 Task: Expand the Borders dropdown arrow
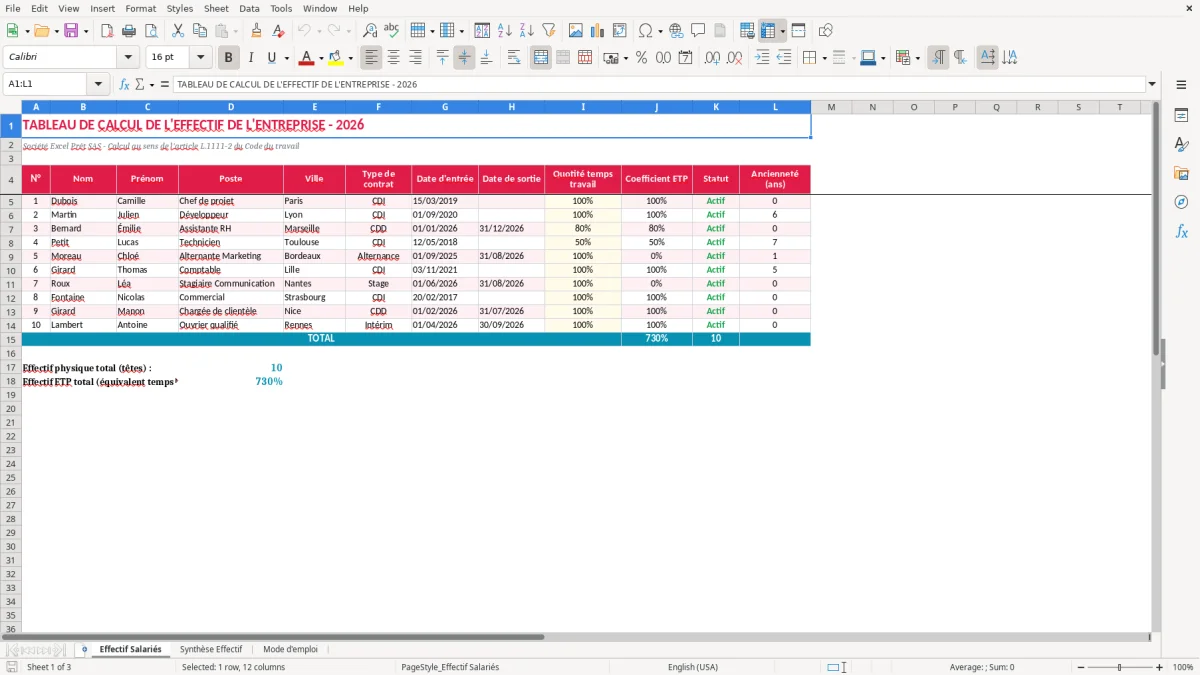[824, 58]
